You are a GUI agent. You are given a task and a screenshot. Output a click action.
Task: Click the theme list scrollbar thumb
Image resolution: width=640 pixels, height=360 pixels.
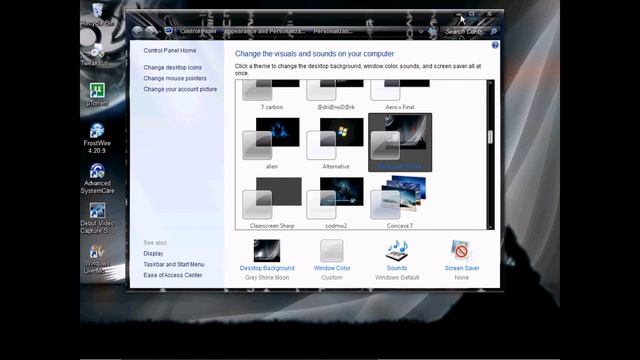(x=490, y=137)
